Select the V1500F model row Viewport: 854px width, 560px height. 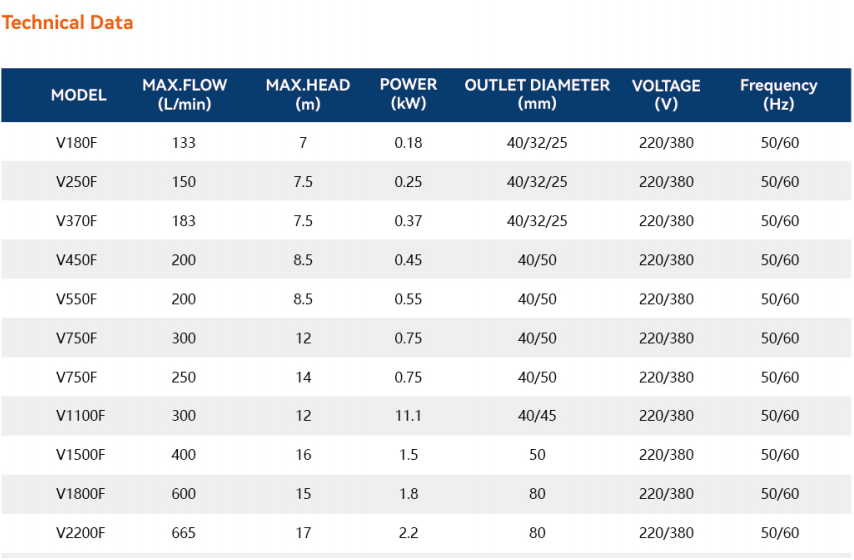[426, 455]
